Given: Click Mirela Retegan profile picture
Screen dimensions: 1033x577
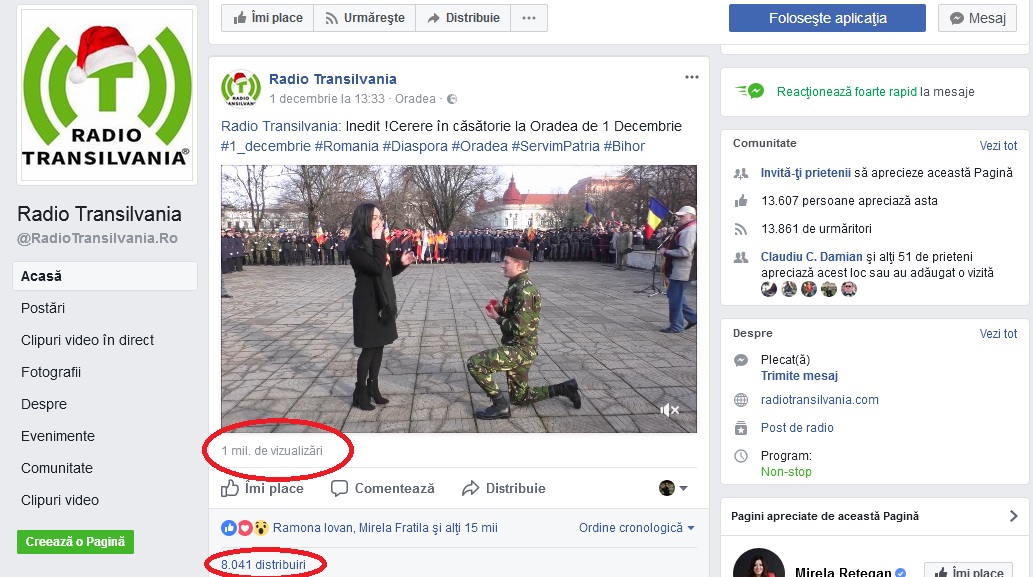Looking at the screenshot, I should pyautogui.click(x=759, y=563).
